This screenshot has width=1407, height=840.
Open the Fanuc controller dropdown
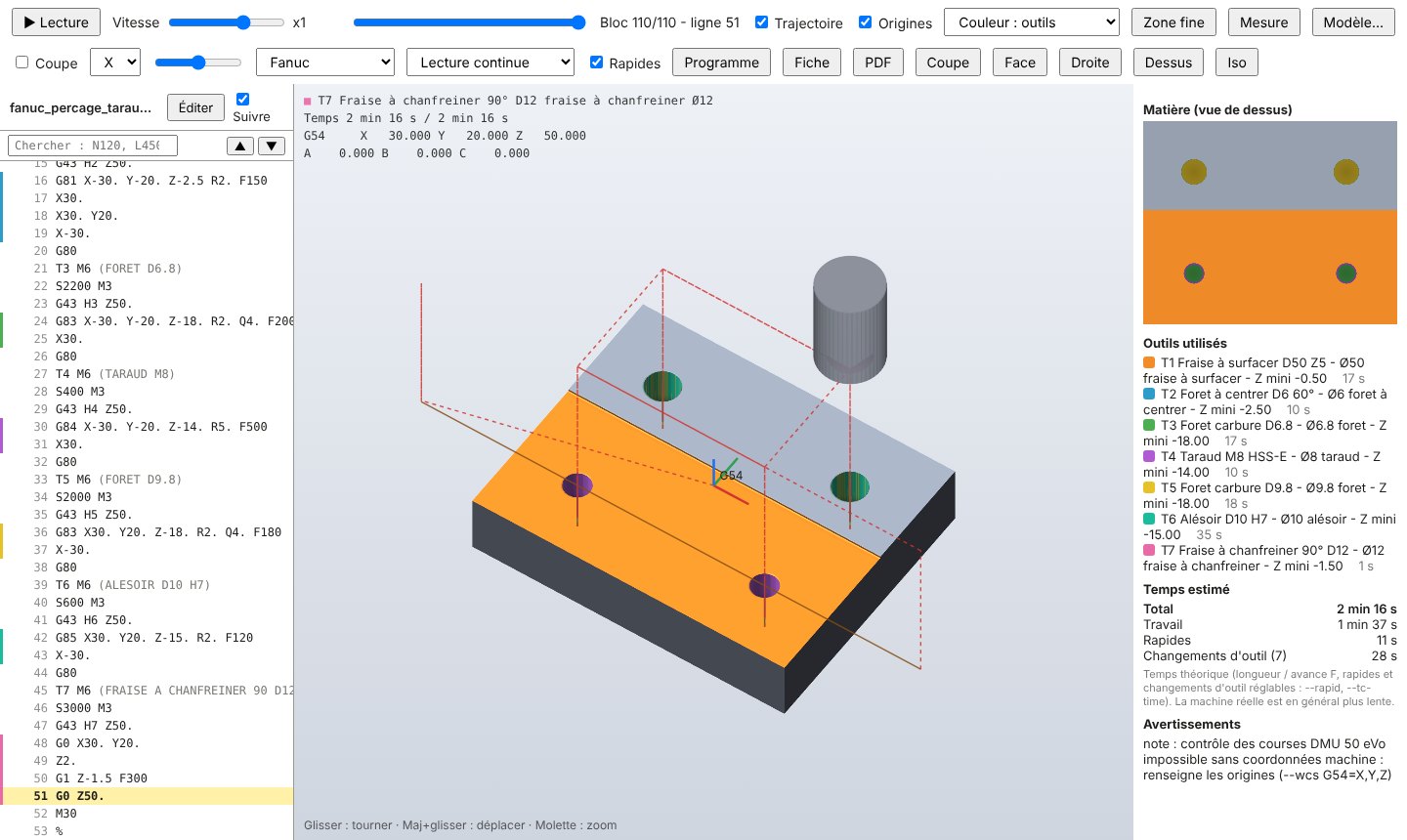click(x=325, y=63)
